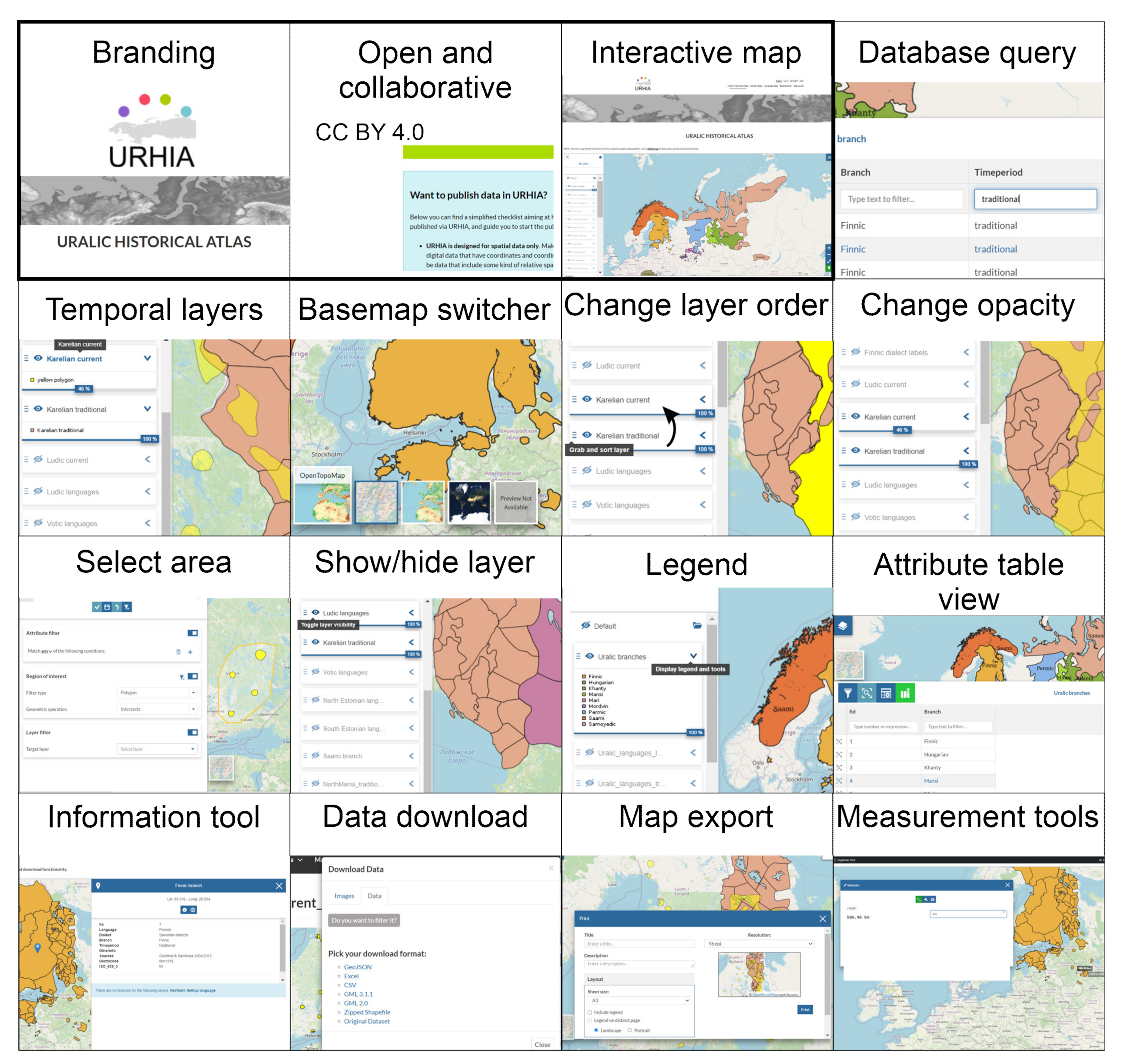Screen dimensions: 1121x1064
Task: Grab the drag handle of Karelian traditional in Change layer order
Action: click(x=574, y=435)
